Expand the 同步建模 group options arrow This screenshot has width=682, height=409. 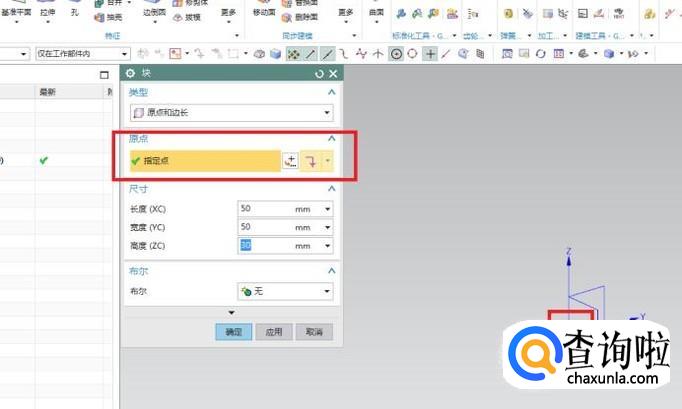[x=354, y=36]
